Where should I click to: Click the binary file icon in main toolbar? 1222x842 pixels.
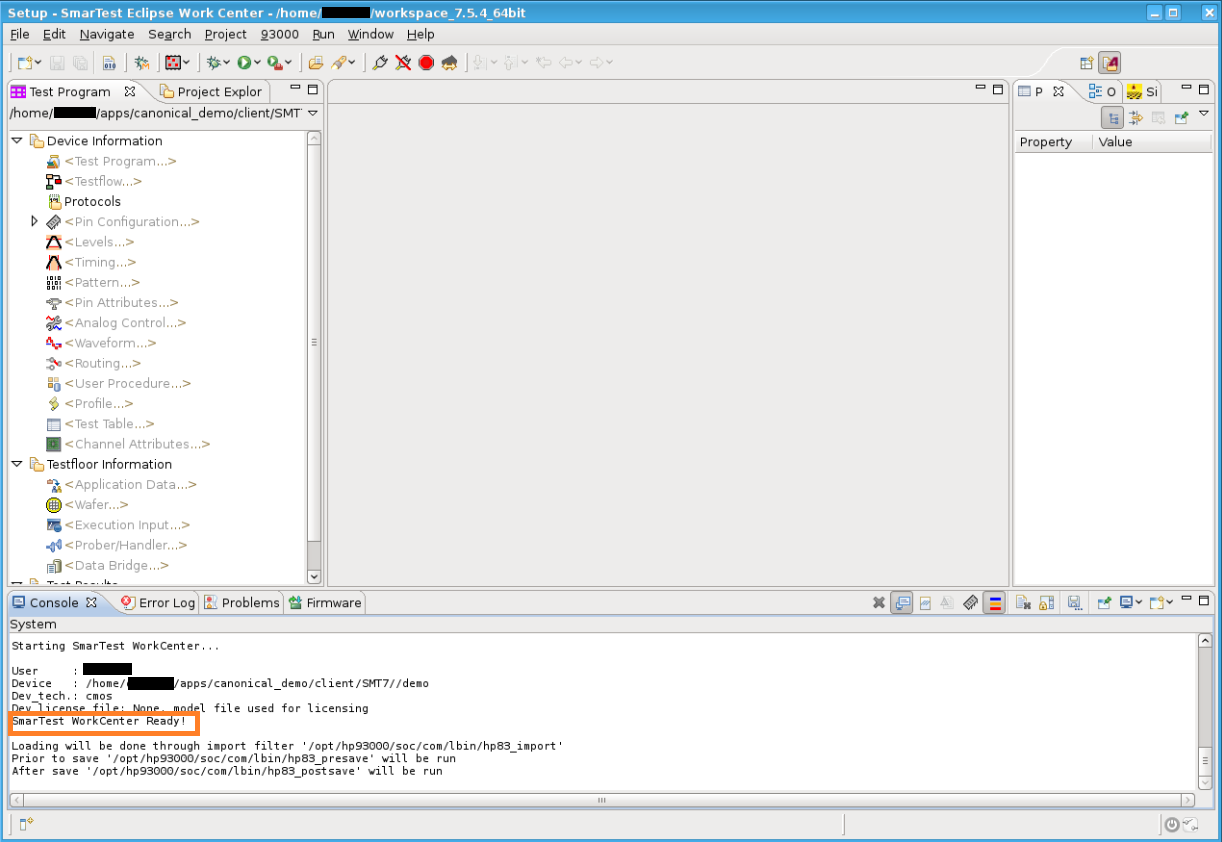(x=109, y=63)
